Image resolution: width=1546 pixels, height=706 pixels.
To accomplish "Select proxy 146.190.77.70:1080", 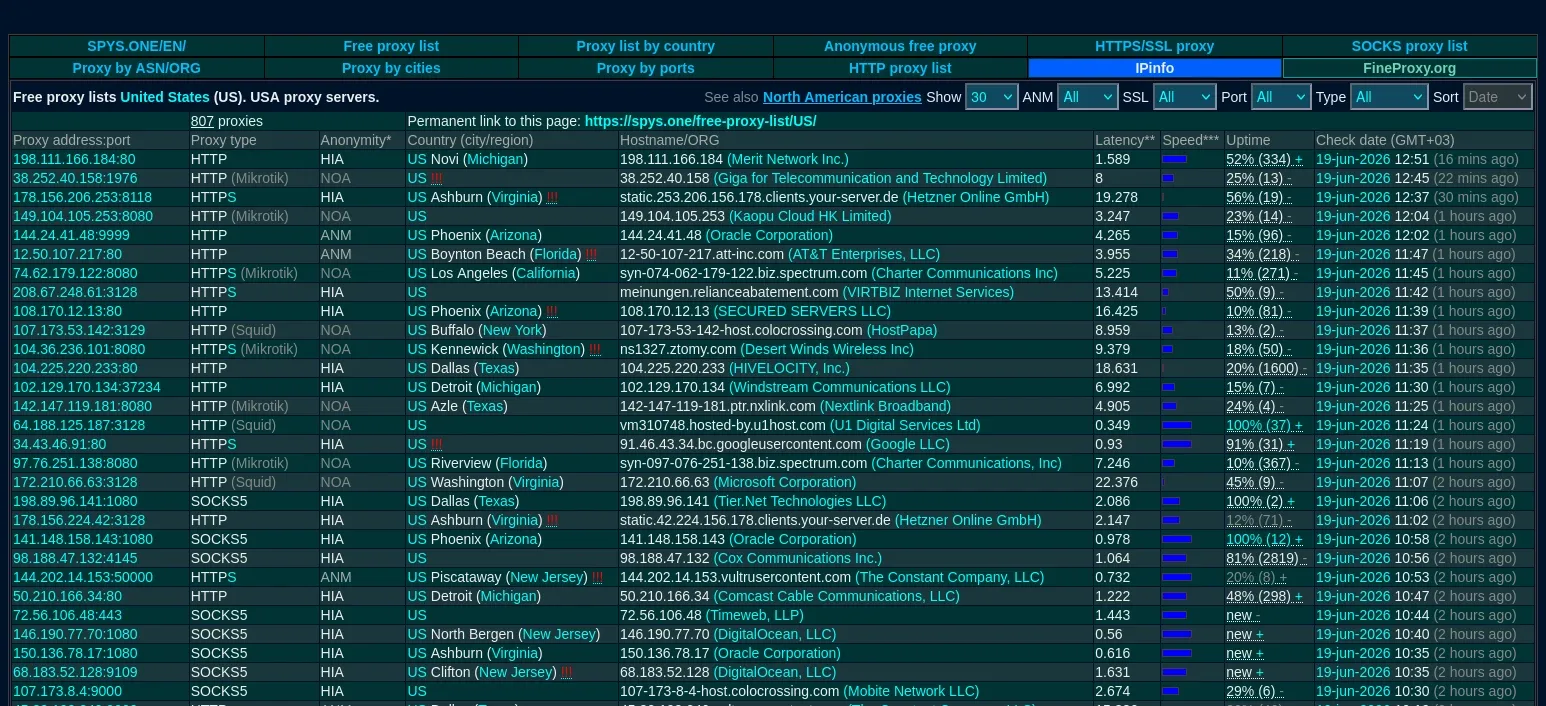I will 75,634.
